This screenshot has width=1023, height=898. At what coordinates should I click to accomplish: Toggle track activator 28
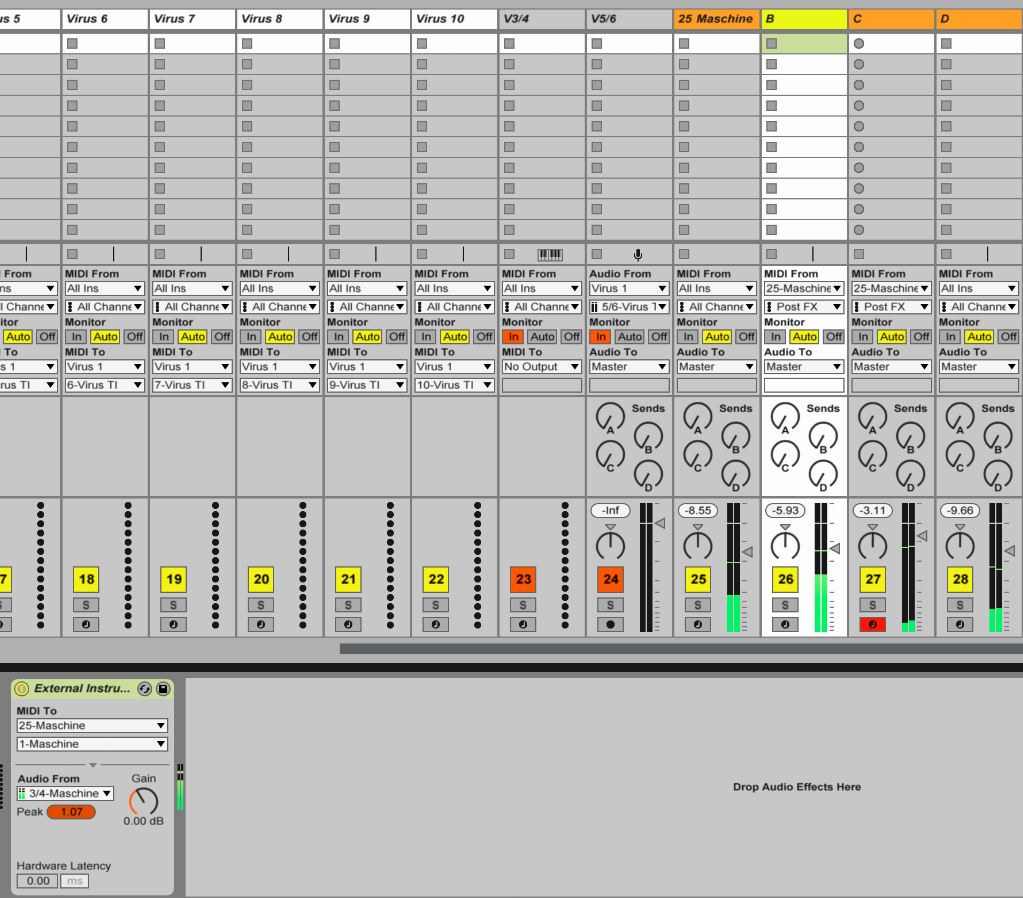[x=960, y=579]
